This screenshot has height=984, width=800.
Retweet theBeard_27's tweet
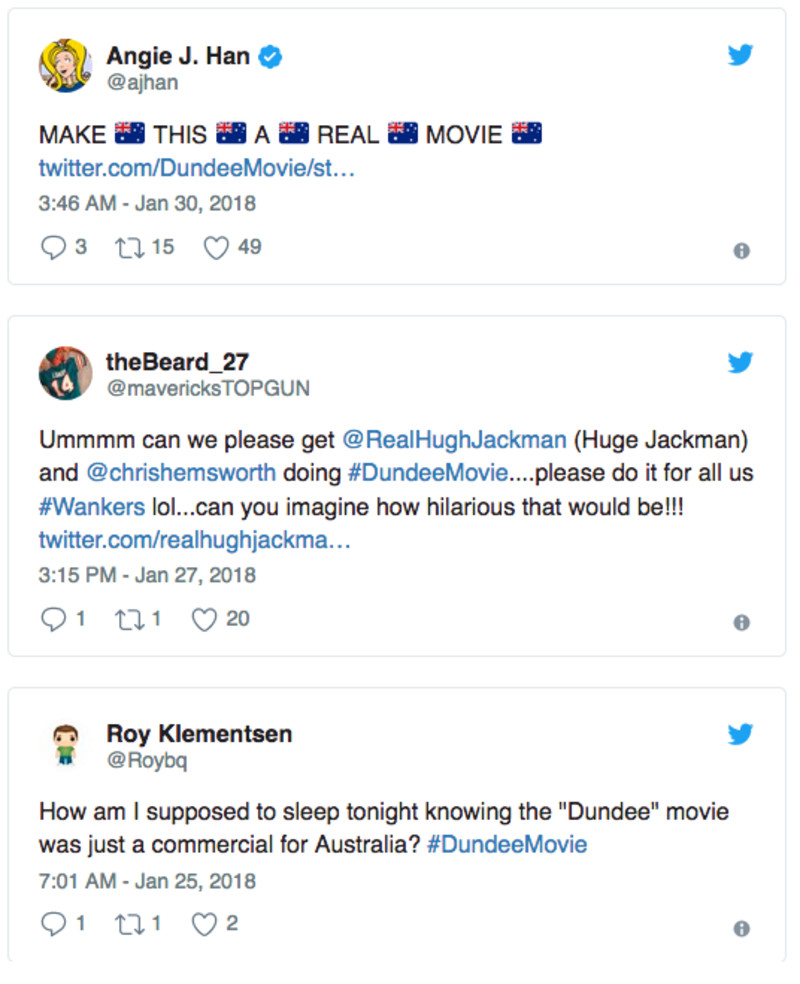click(x=129, y=620)
